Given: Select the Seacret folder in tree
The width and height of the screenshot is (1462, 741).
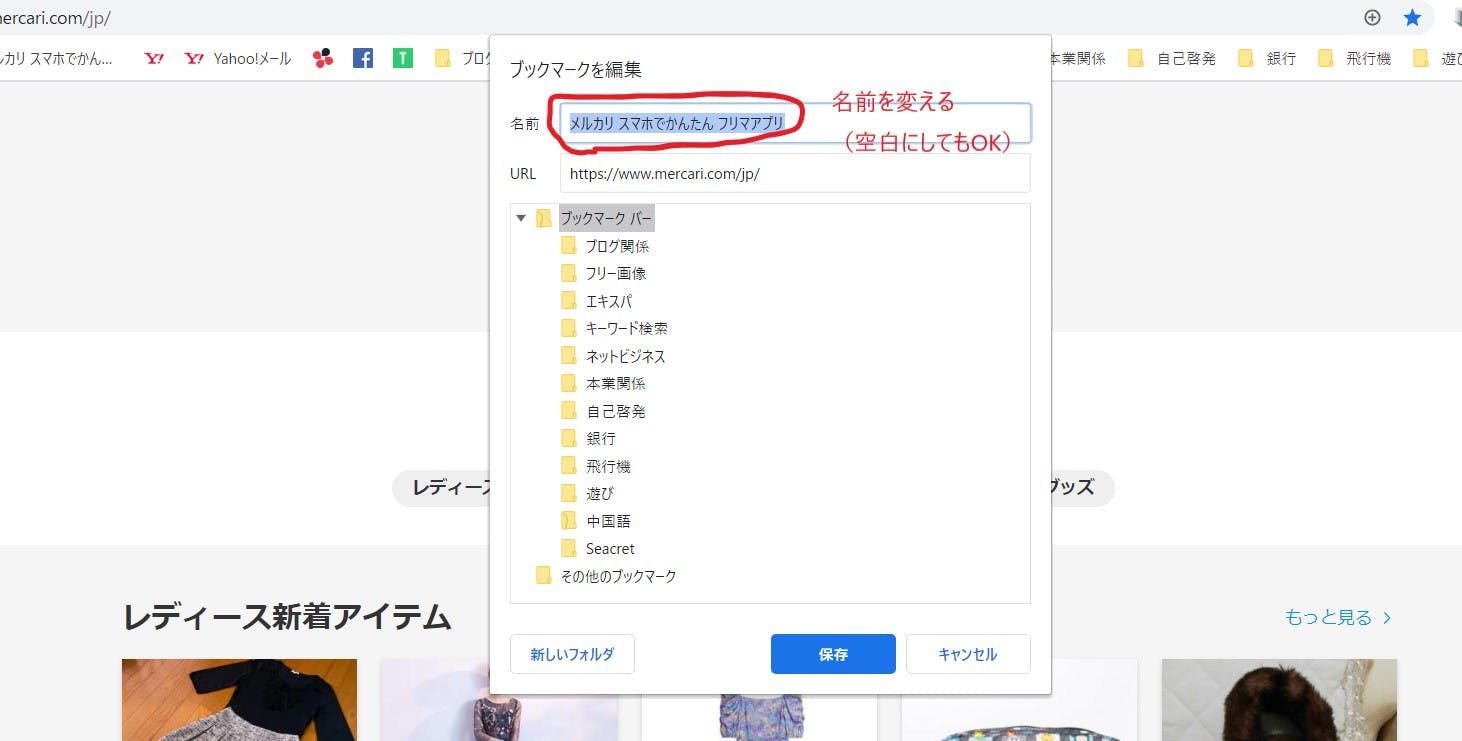Looking at the screenshot, I should (x=609, y=549).
